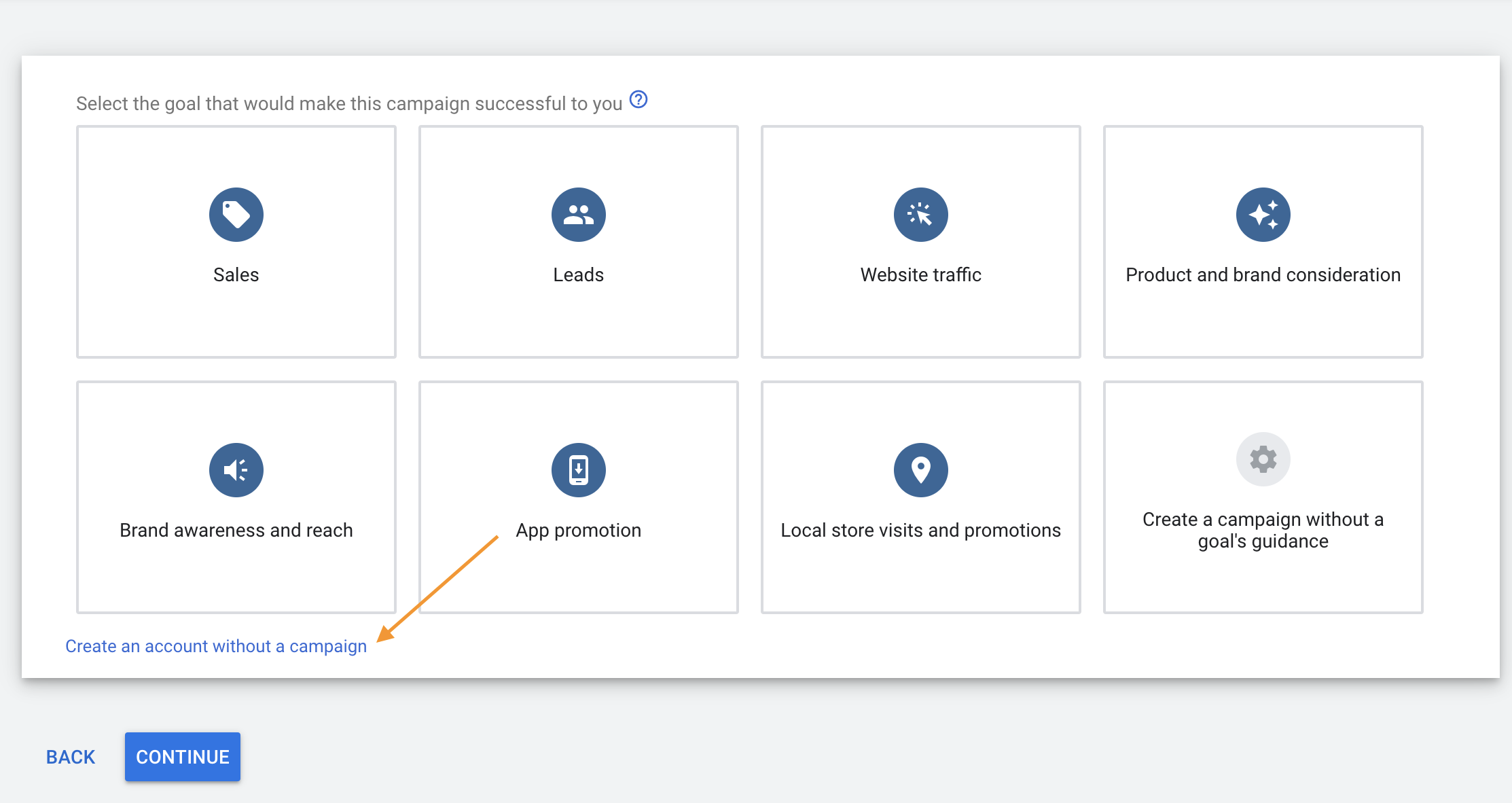
Task: Pick the Website traffic goal label
Action: [x=920, y=274]
